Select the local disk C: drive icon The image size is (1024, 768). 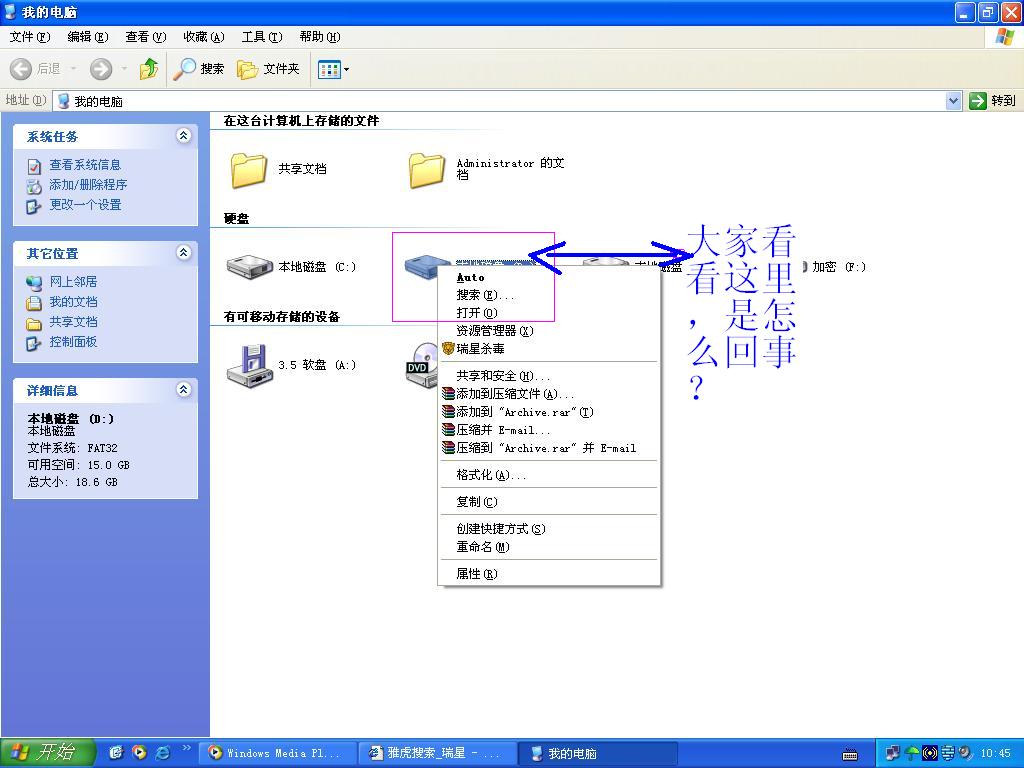(x=249, y=266)
